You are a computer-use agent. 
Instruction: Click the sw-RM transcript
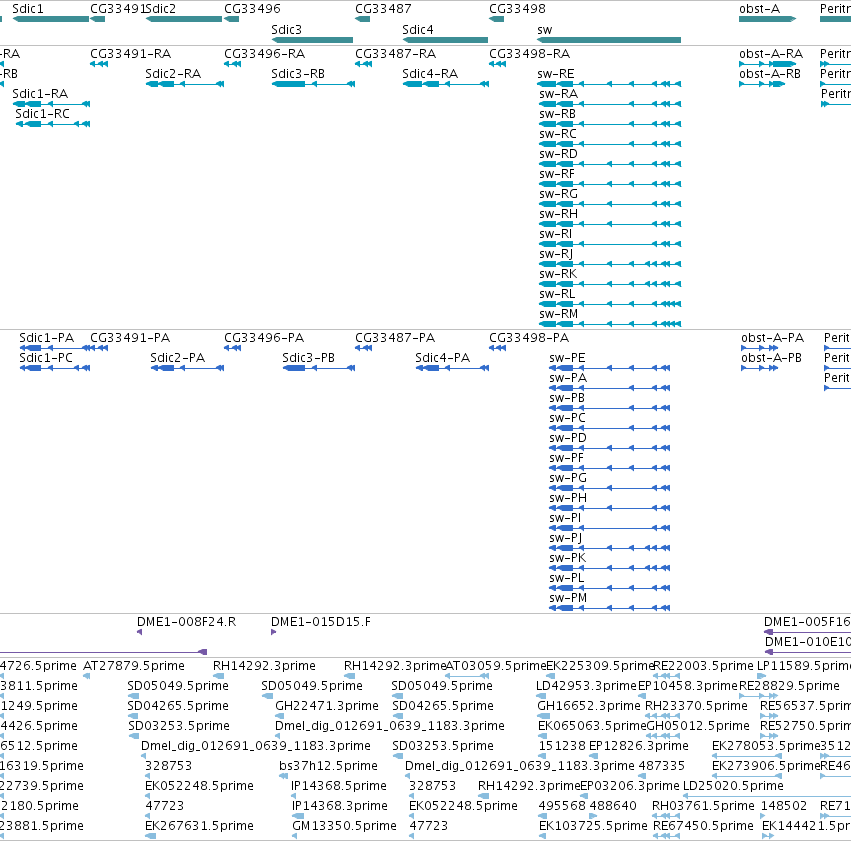tap(610, 324)
